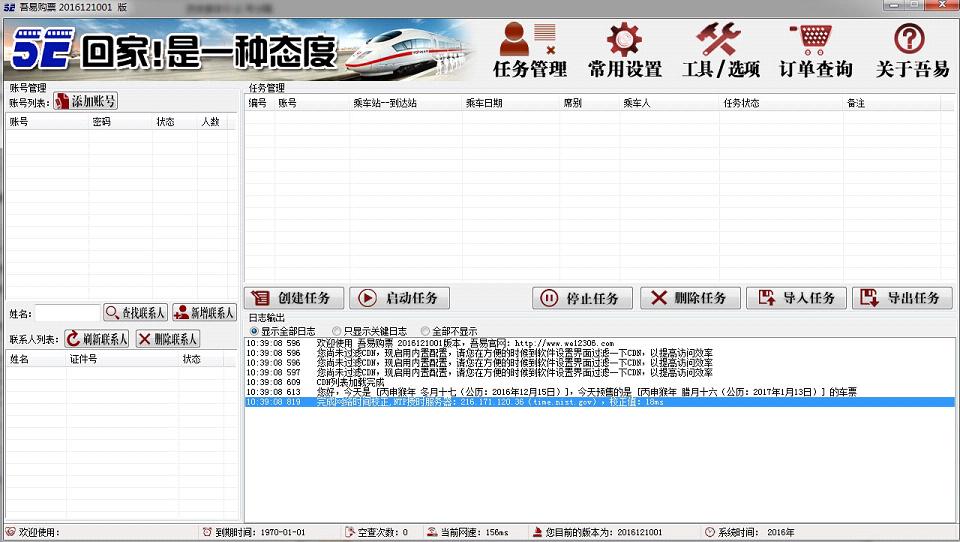The height and width of the screenshot is (542, 960).
Task: Click 您目前的版本为 status bar icon
Action: (x=538, y=532)
